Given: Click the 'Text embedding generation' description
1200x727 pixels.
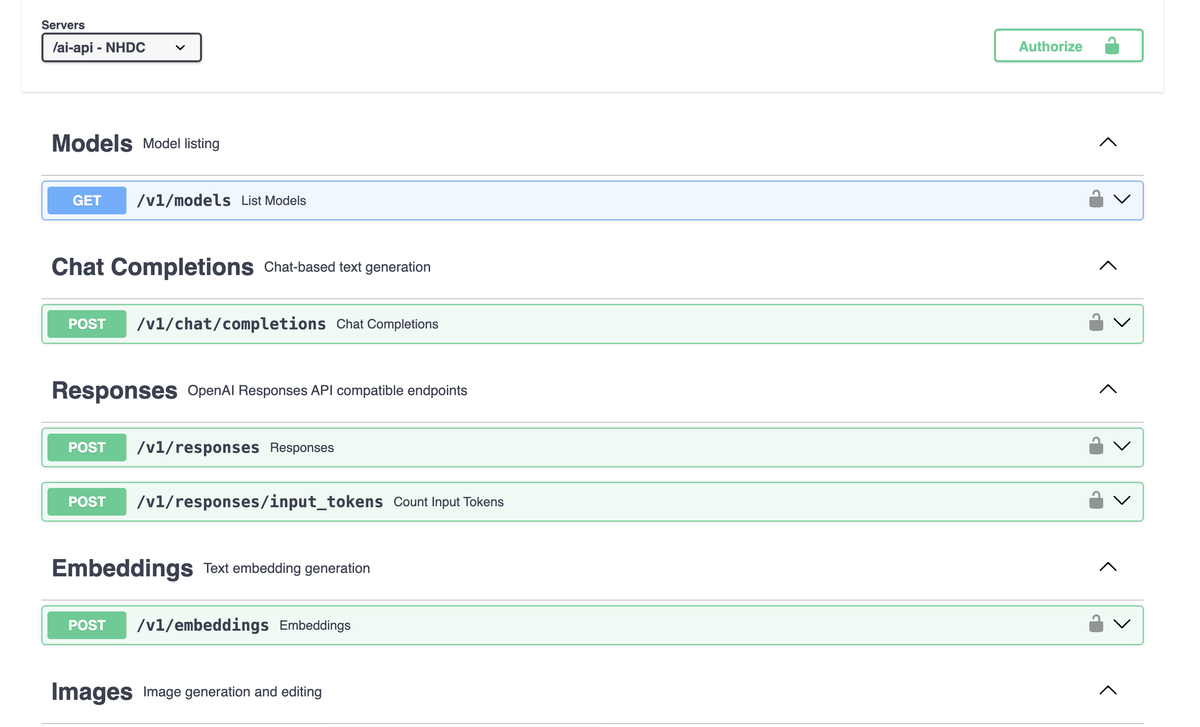Looking at the screenshot, I should pos(287,568).
